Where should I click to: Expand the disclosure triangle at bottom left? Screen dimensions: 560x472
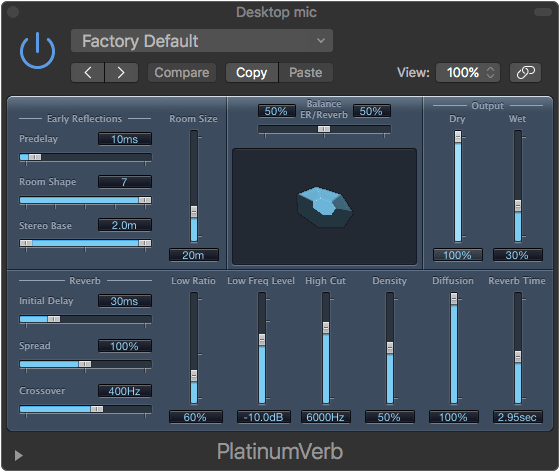tap(19, 455)
